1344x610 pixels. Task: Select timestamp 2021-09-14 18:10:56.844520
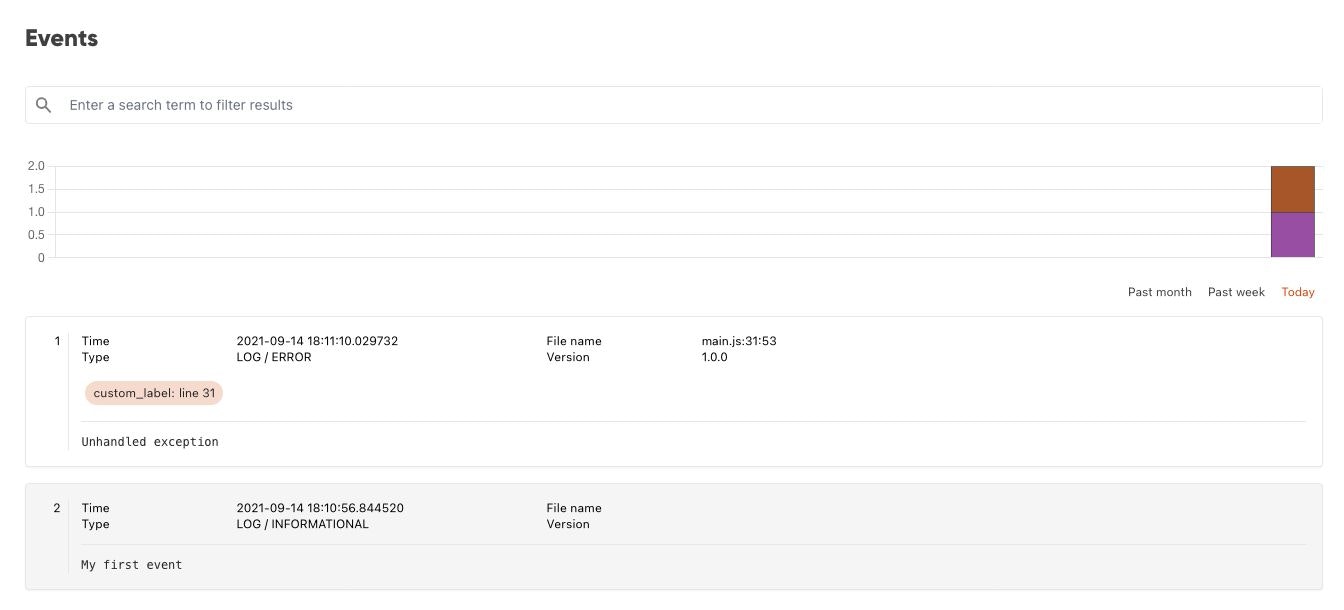tap(320, 508)
